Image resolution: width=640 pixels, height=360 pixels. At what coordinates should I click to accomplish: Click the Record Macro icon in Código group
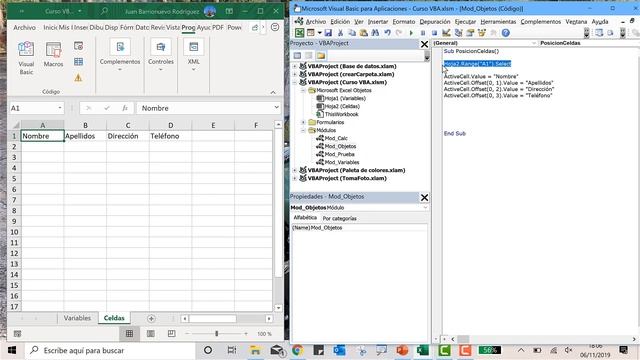(78, 46)
